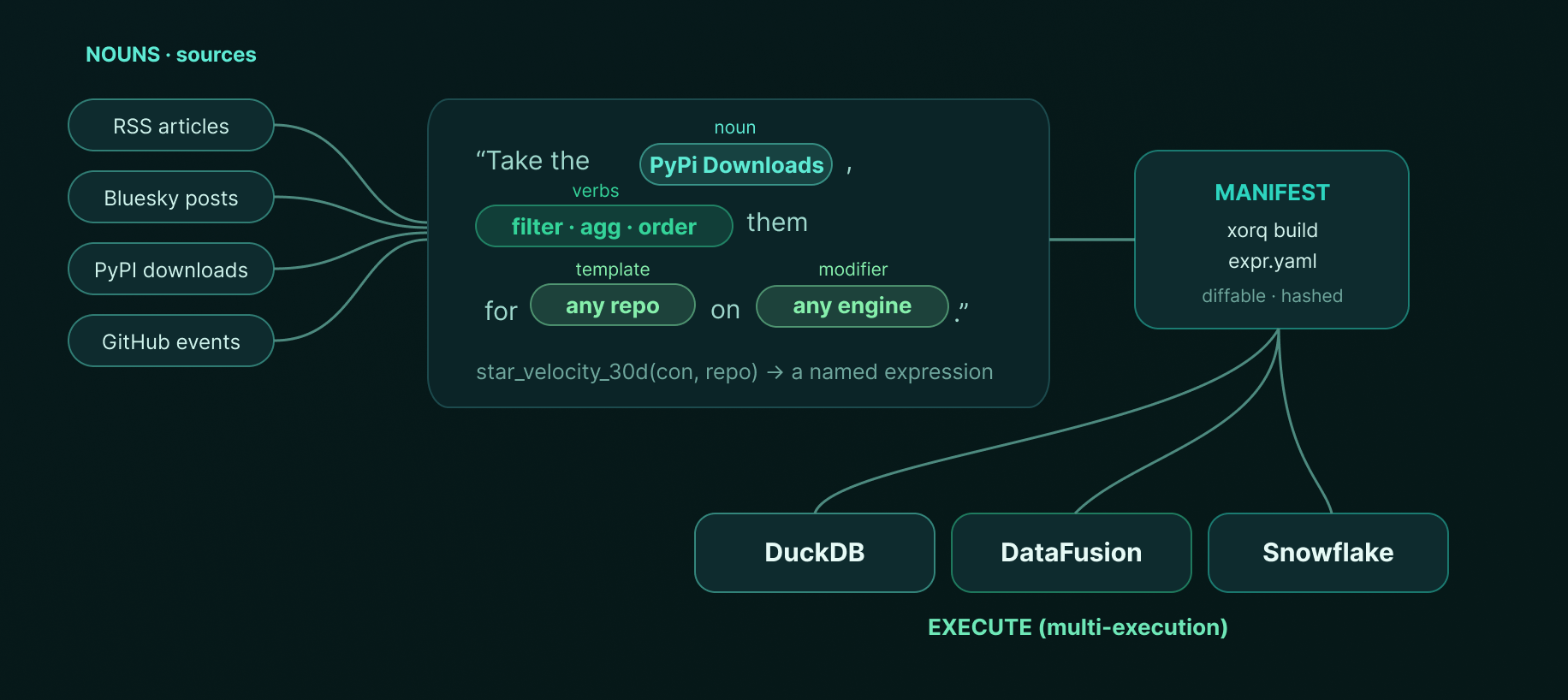Click the PyPi Downloads noun chip

coord(736,164)
